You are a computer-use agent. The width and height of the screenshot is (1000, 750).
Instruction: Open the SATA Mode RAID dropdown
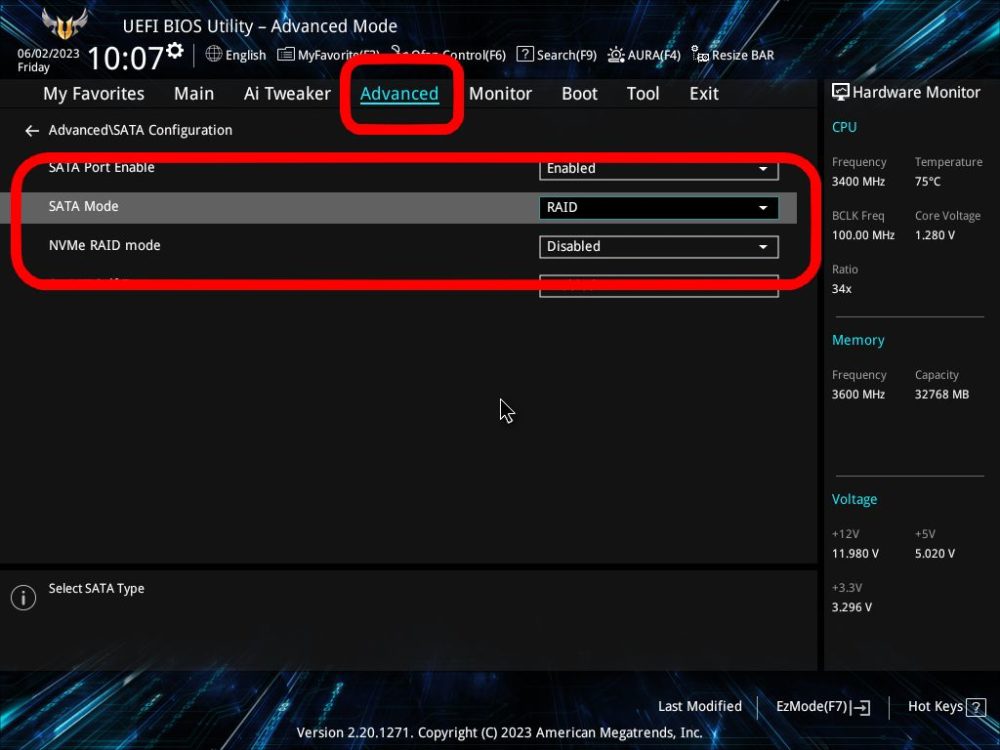pyautogui.click(x=659, y=208)
